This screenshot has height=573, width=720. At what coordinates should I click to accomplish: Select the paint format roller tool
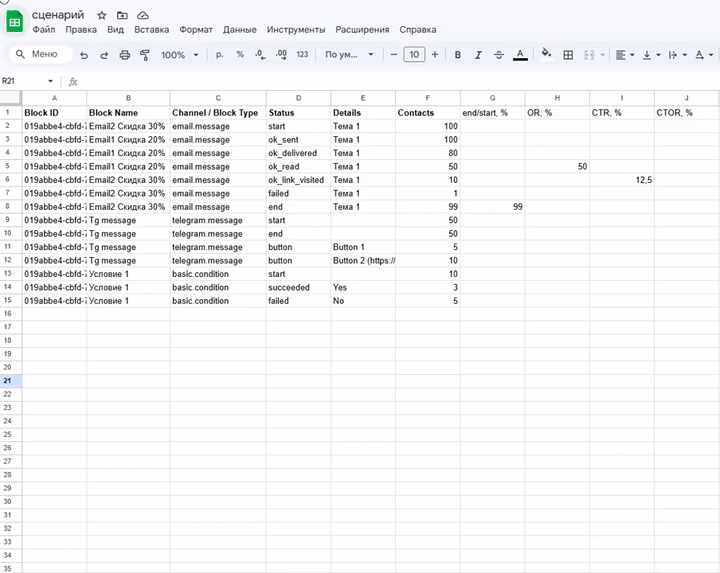pos(144,55)
